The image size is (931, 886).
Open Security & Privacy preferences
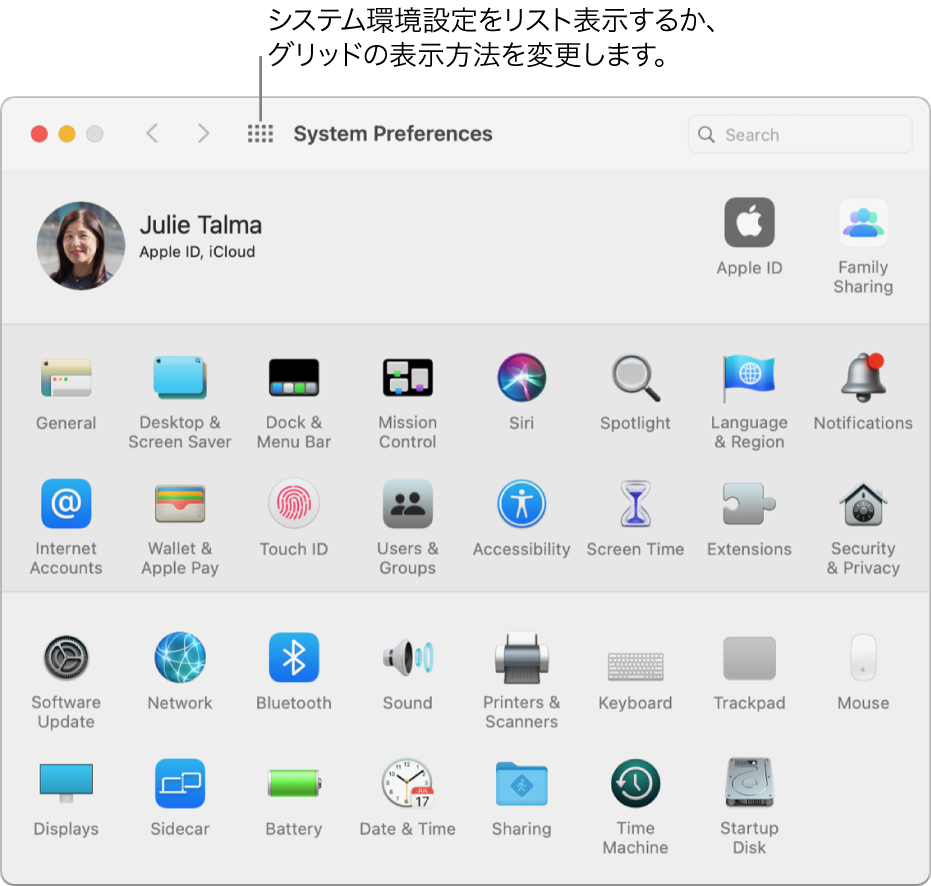pos(863,504)
